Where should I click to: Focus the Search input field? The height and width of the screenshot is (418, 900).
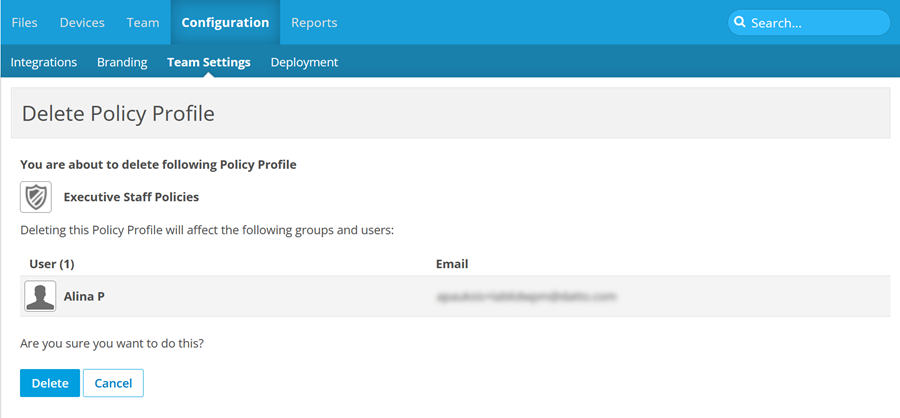click(x=815, y=23)
